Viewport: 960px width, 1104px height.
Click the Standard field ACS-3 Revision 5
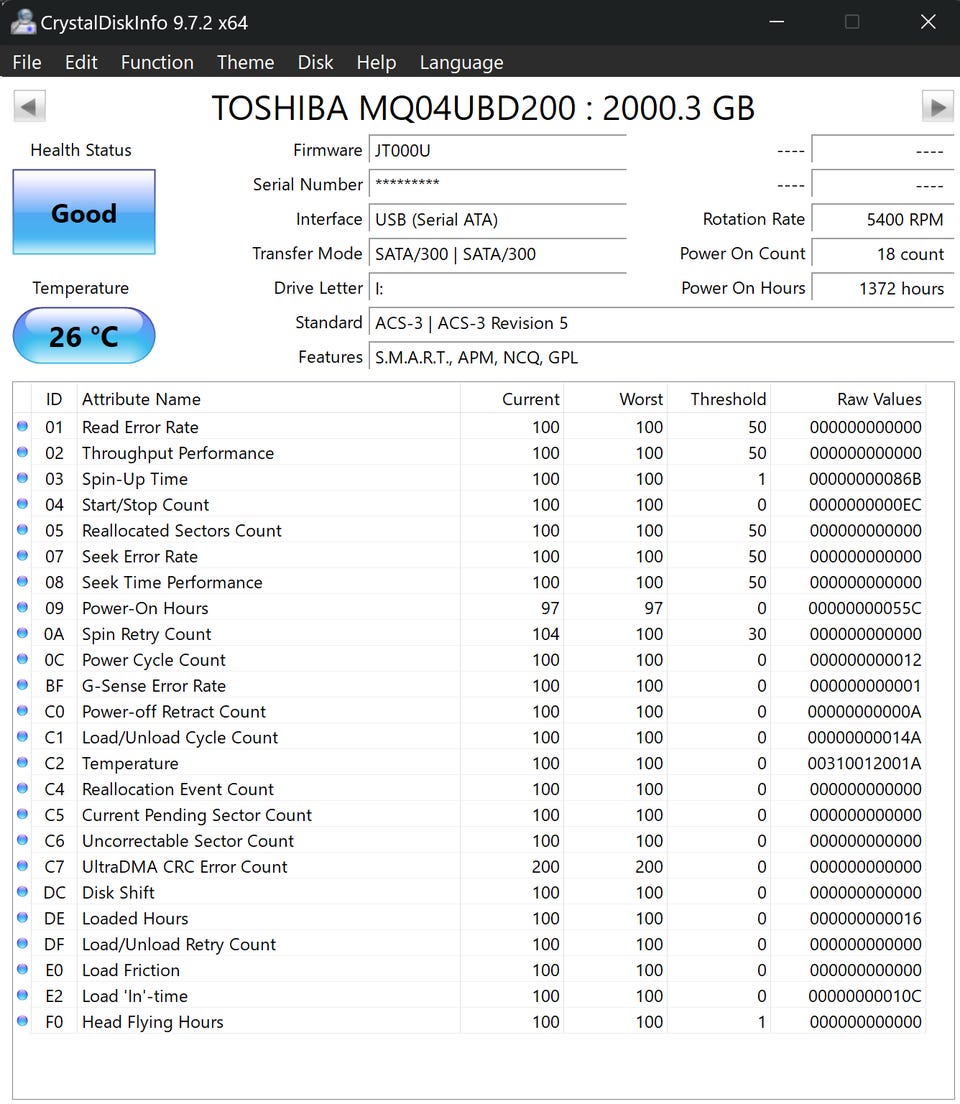[661, 322]
